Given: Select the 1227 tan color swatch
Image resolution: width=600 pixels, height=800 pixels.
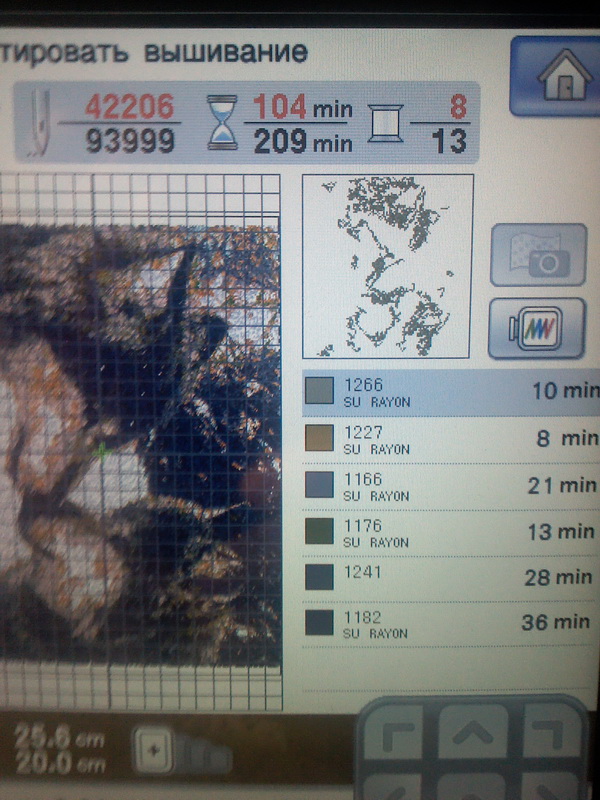Looking at the screenshot, I should tap(319, 438).
